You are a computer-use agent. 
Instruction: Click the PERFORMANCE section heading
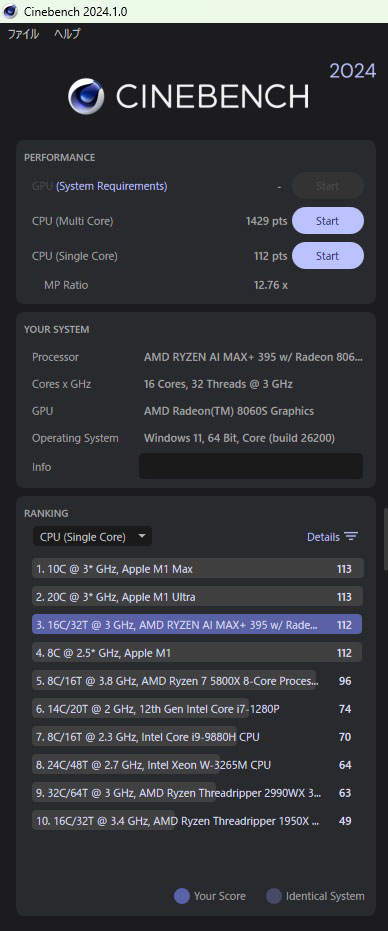(x=59, y=157)
